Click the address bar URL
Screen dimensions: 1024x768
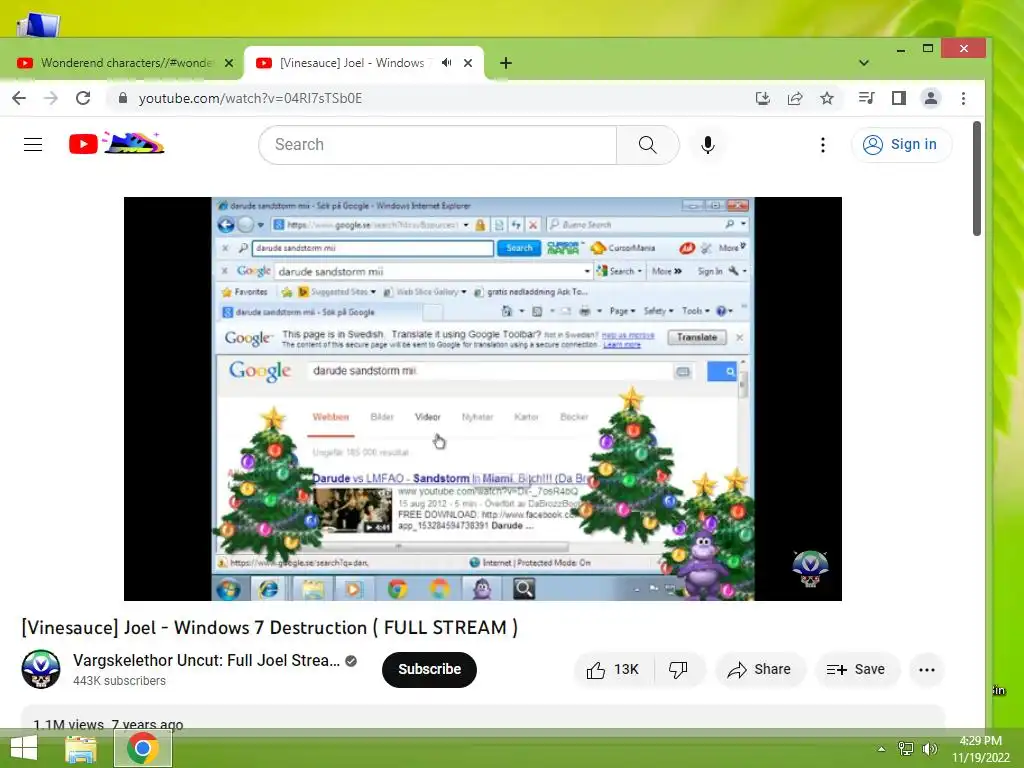click(x=250, y=99)
